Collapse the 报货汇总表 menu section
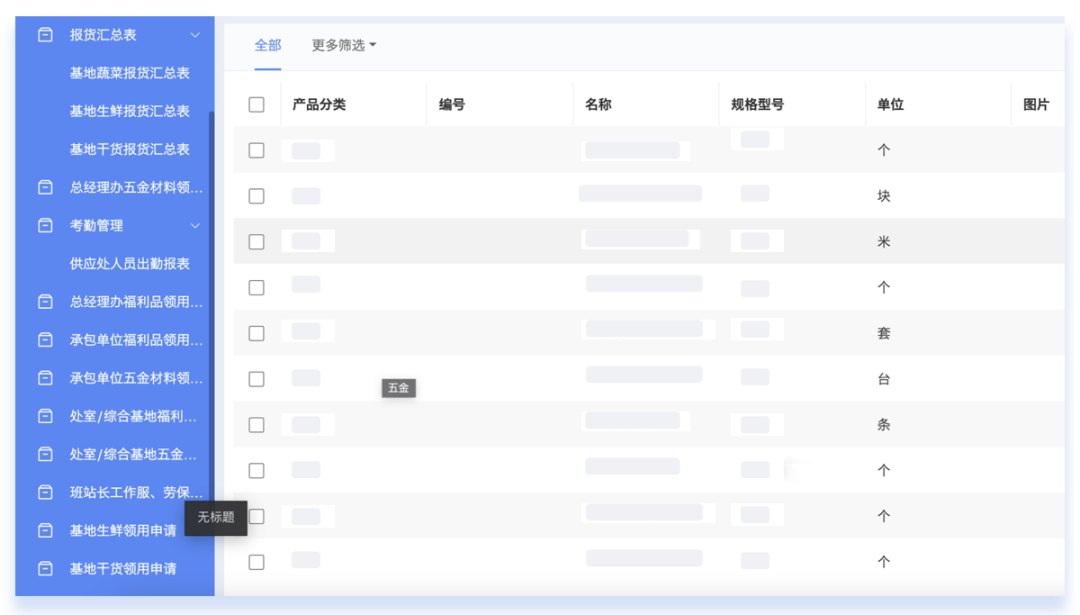This screenshot has width=1080, height=615. pyautogui.click(x=197, y=34)
